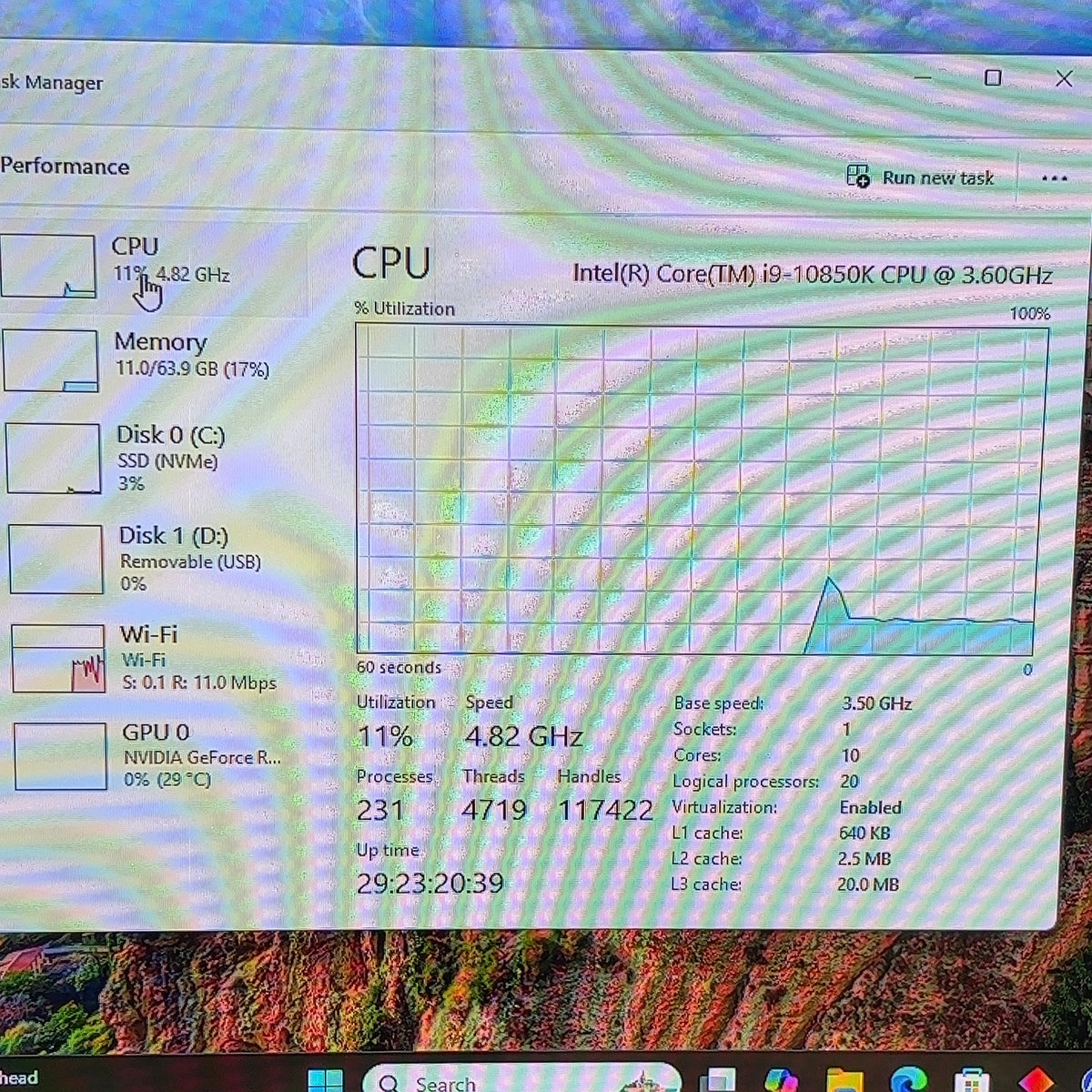
Task: Click the Performance page heading
Action: (65, 167)
